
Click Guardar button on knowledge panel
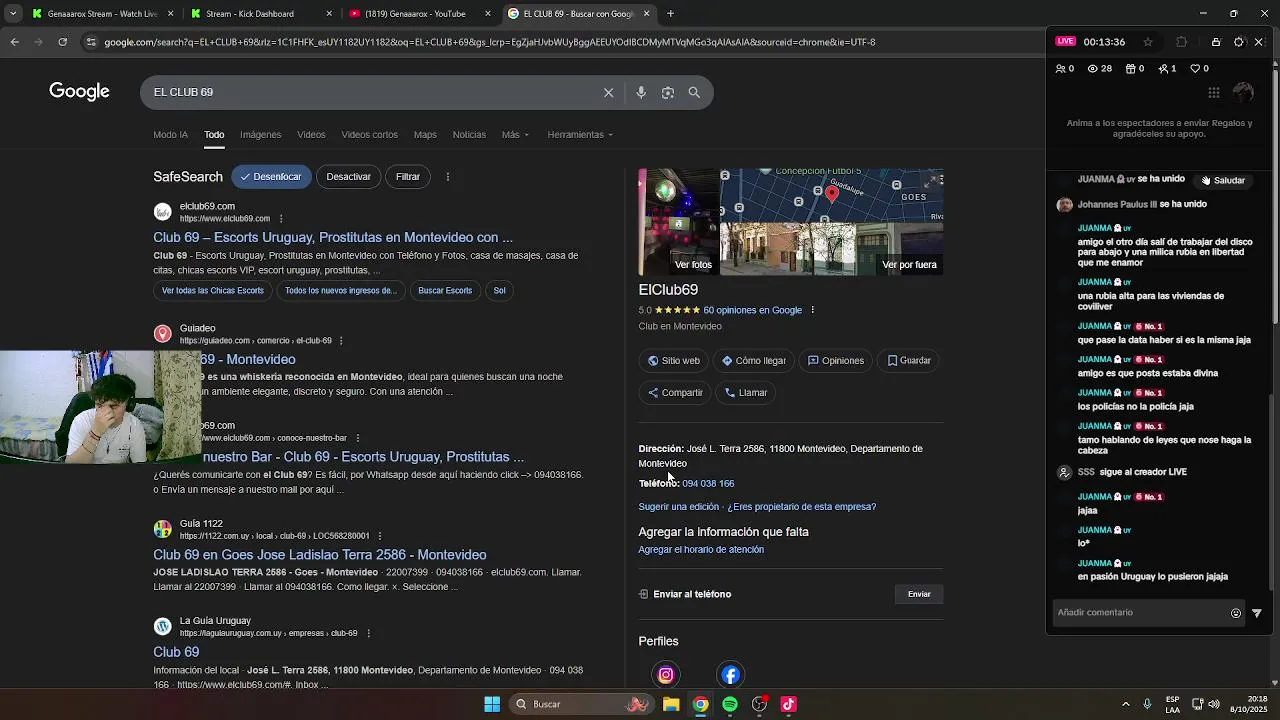(x=909, y=361)
